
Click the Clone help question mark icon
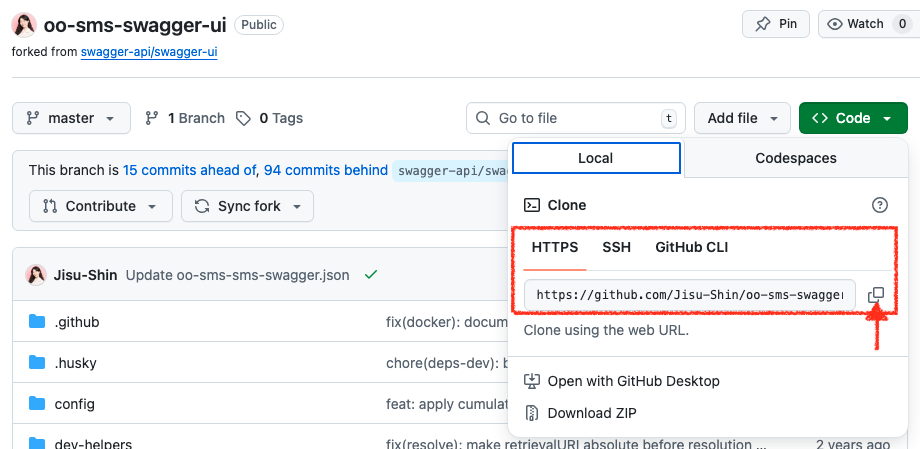(880, 205)
